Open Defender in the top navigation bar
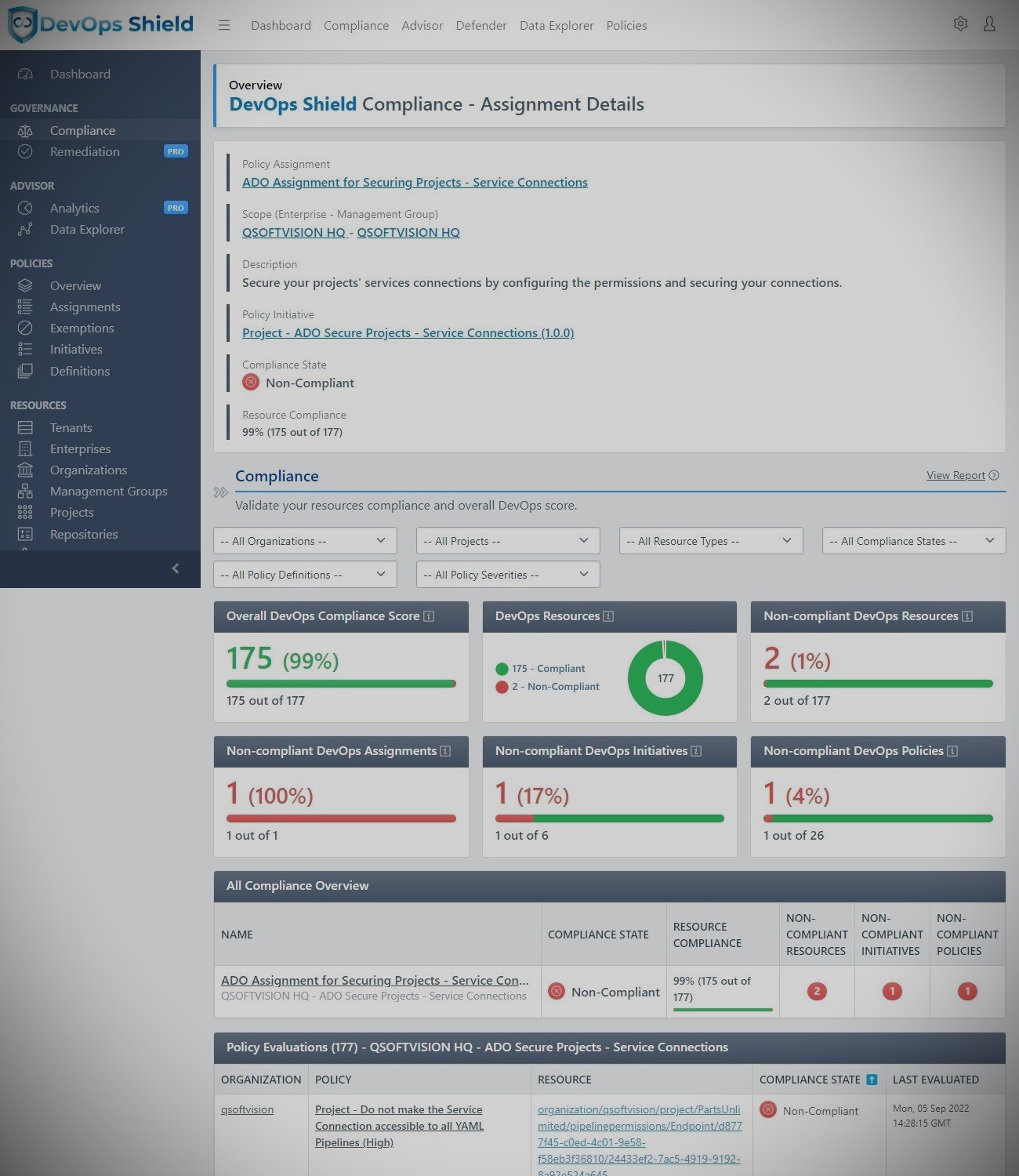1019x1176 pixels. coord(481,25)
